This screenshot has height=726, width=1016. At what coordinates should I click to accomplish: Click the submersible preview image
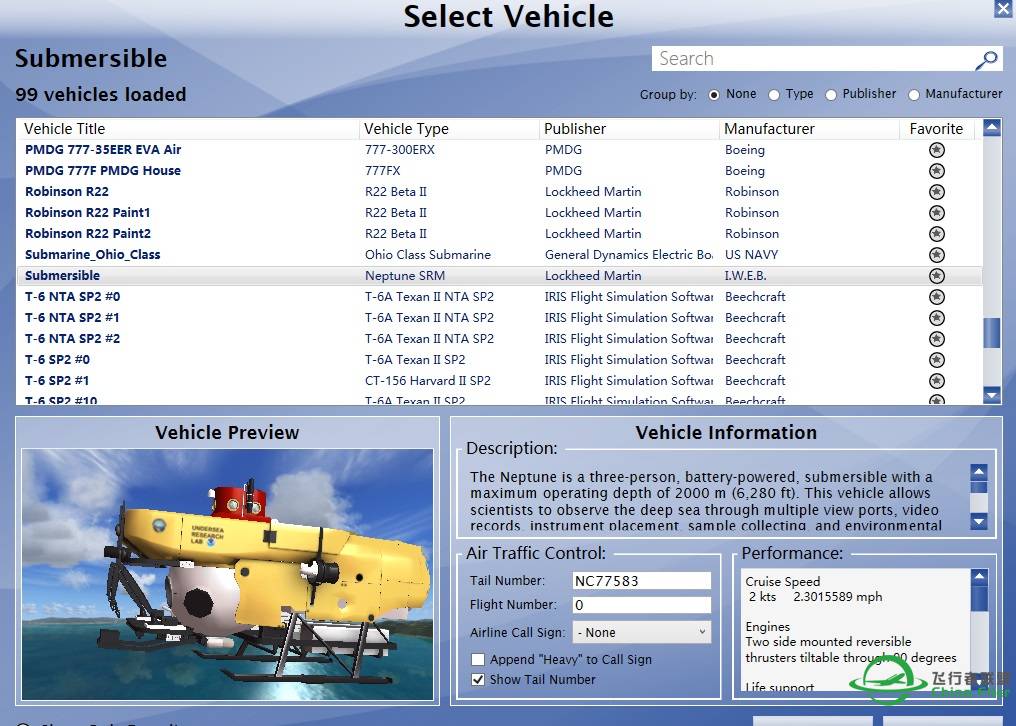coord(227,574)
